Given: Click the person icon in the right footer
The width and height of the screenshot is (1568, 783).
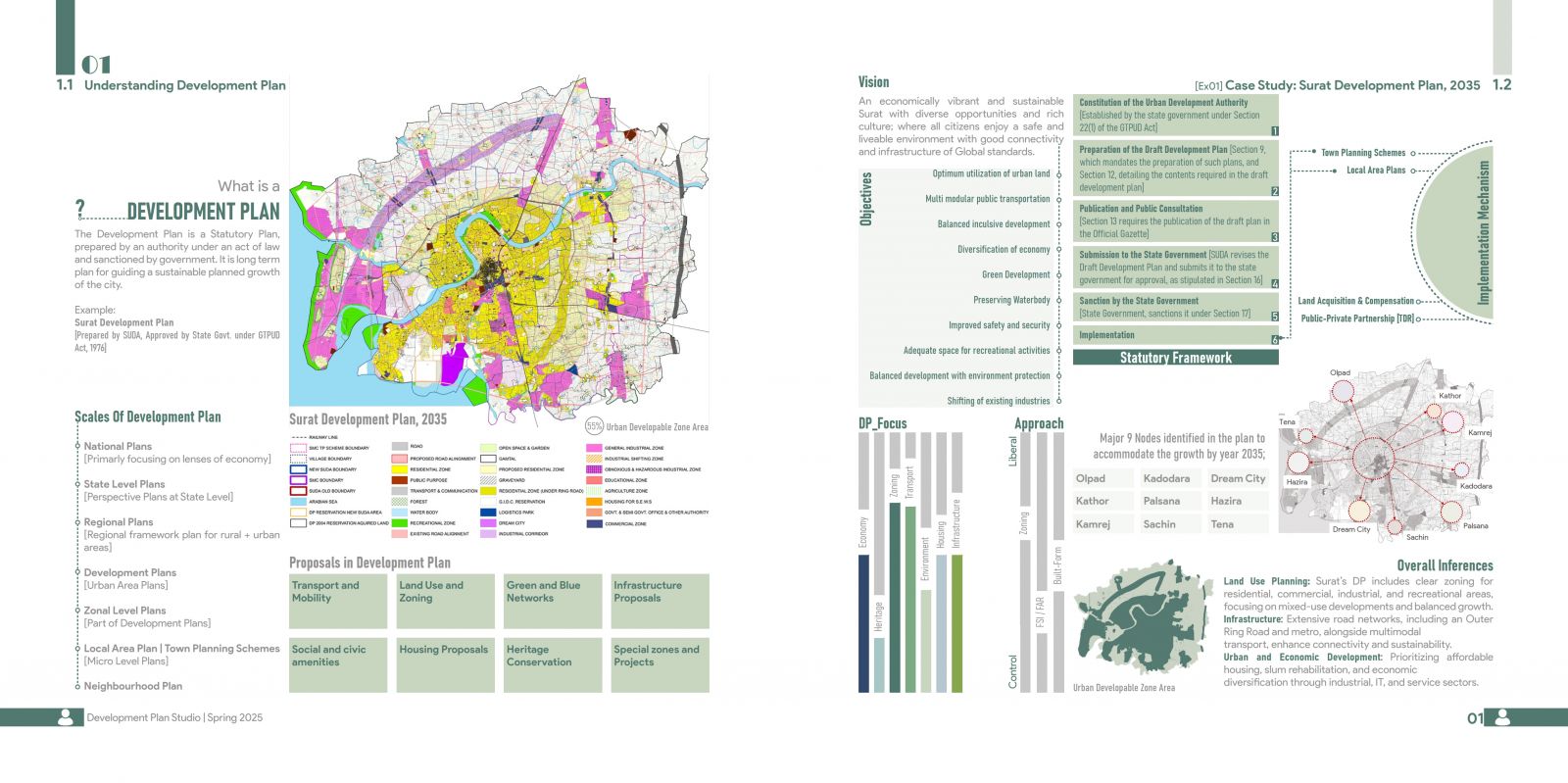Looking at the screenshot, I should (1501, 717).
